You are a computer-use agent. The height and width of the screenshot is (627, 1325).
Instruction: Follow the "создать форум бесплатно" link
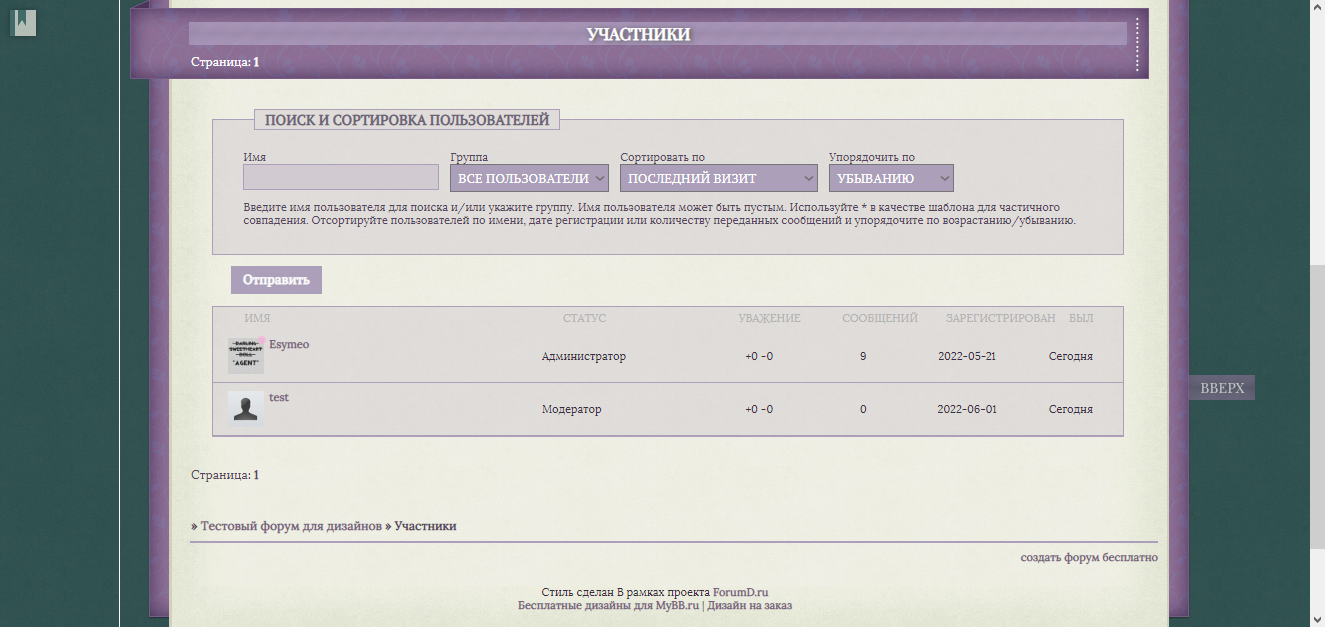(x=1088, y=557)
